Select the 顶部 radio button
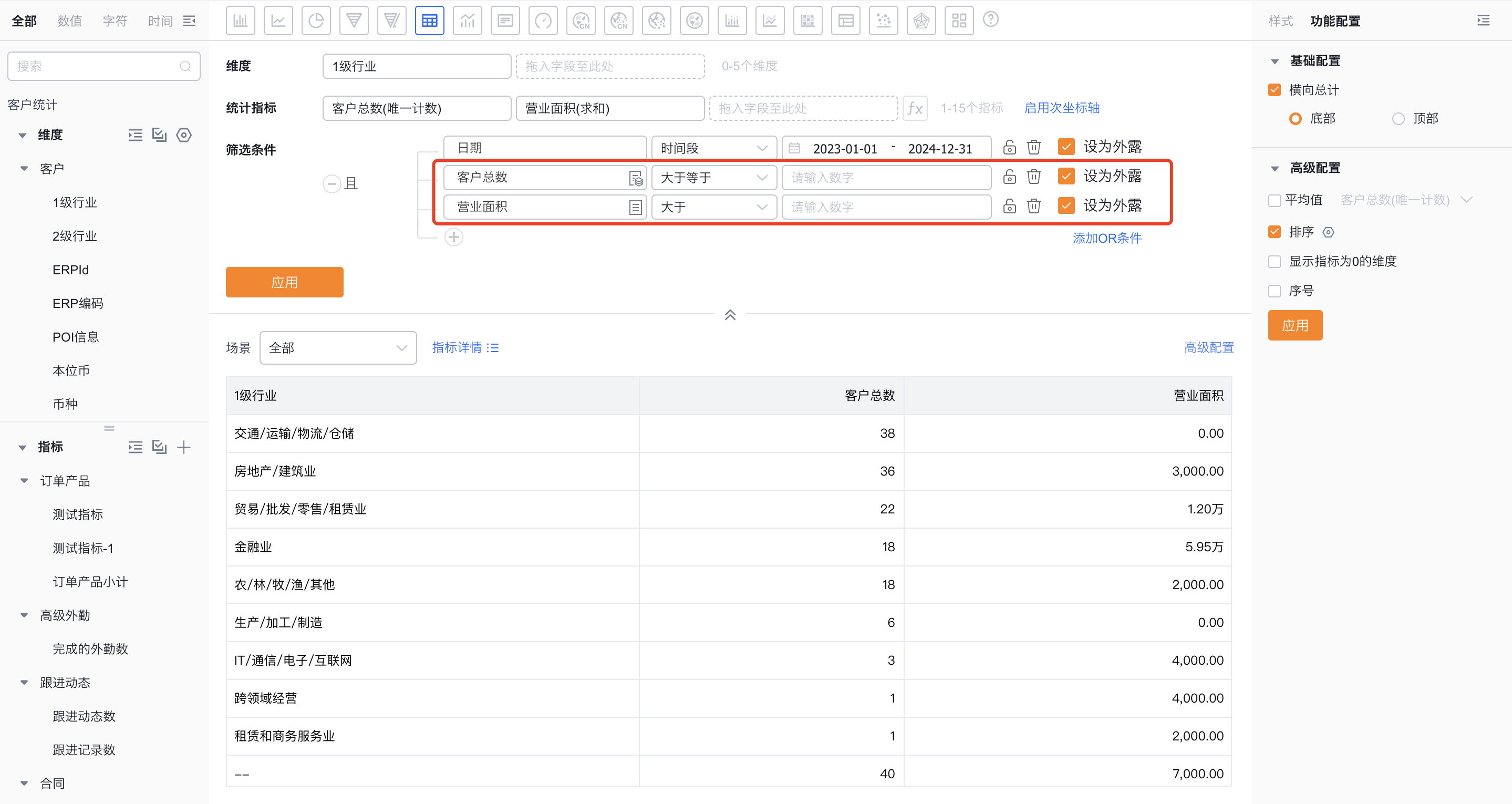Viewport: 1512px width, 804px height. (1399, 118)
